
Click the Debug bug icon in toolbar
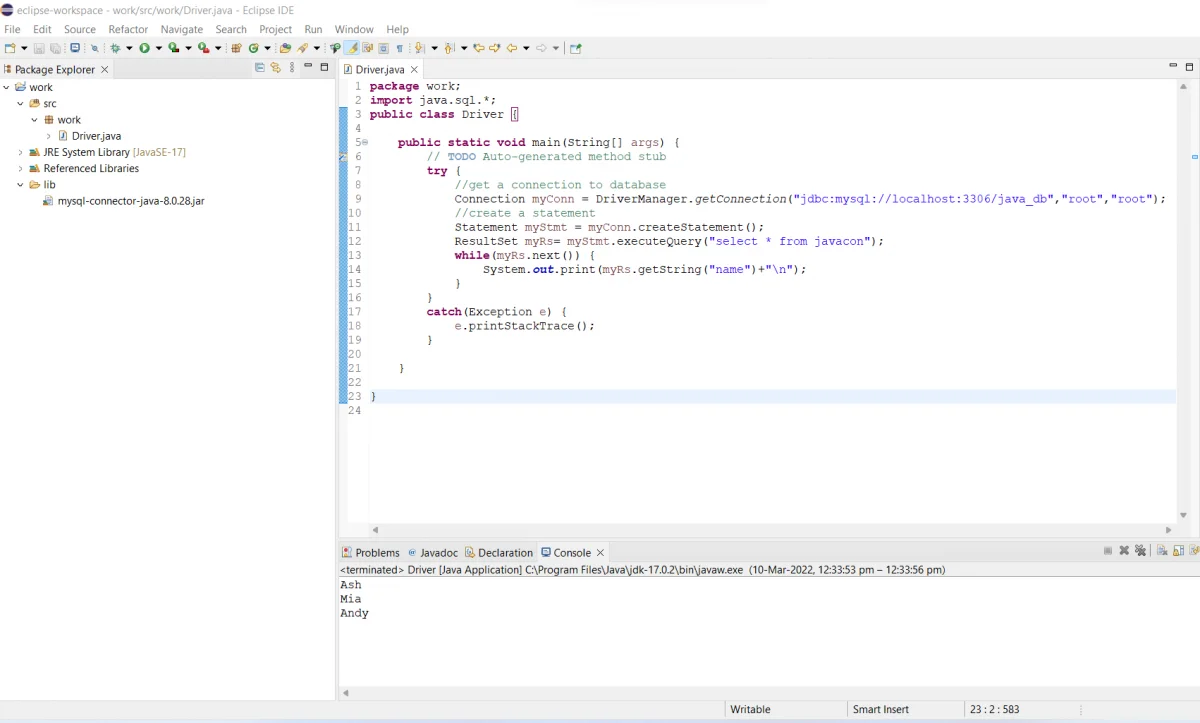116,48
